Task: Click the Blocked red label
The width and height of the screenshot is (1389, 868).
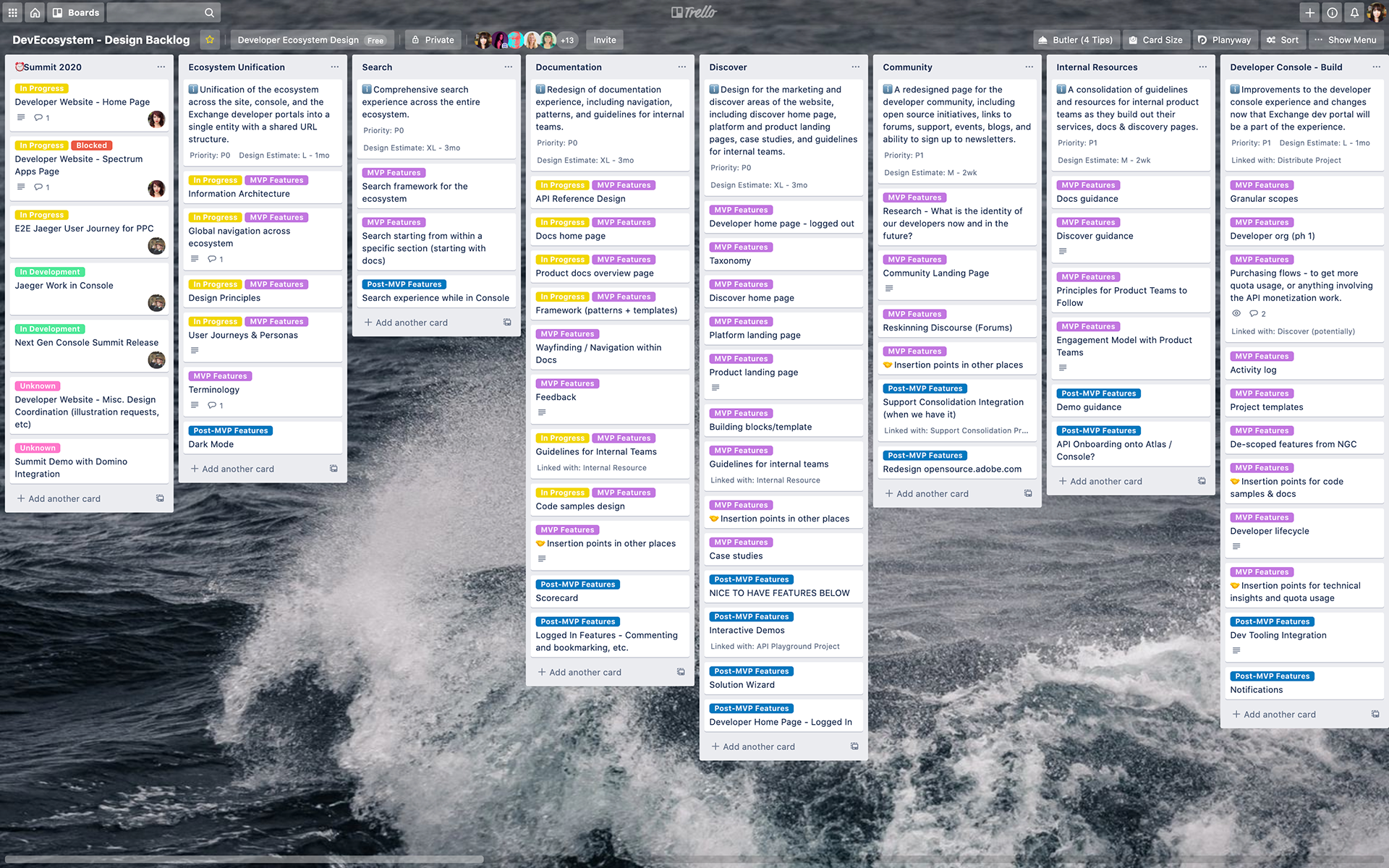Action: point(91,145)
